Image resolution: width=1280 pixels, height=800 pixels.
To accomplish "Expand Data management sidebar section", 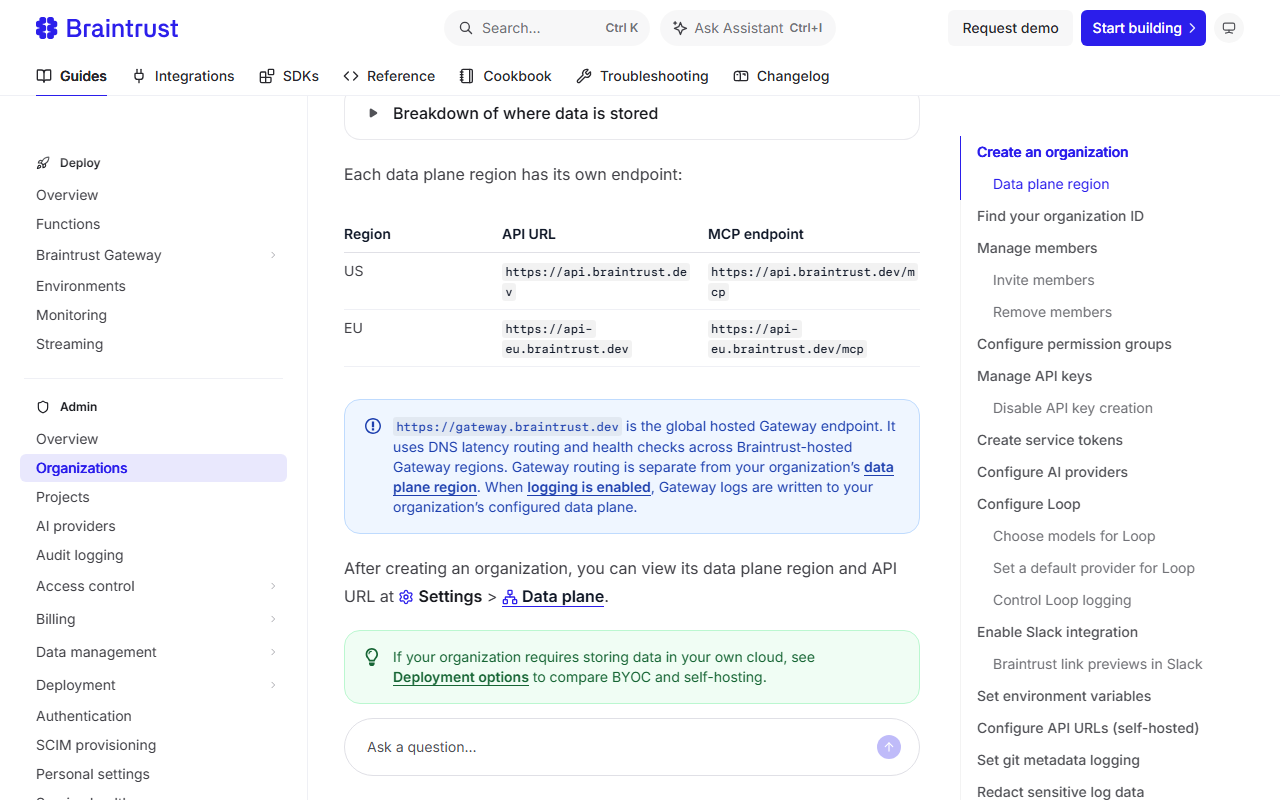I will pyautogui.click(x=273, y=652).
